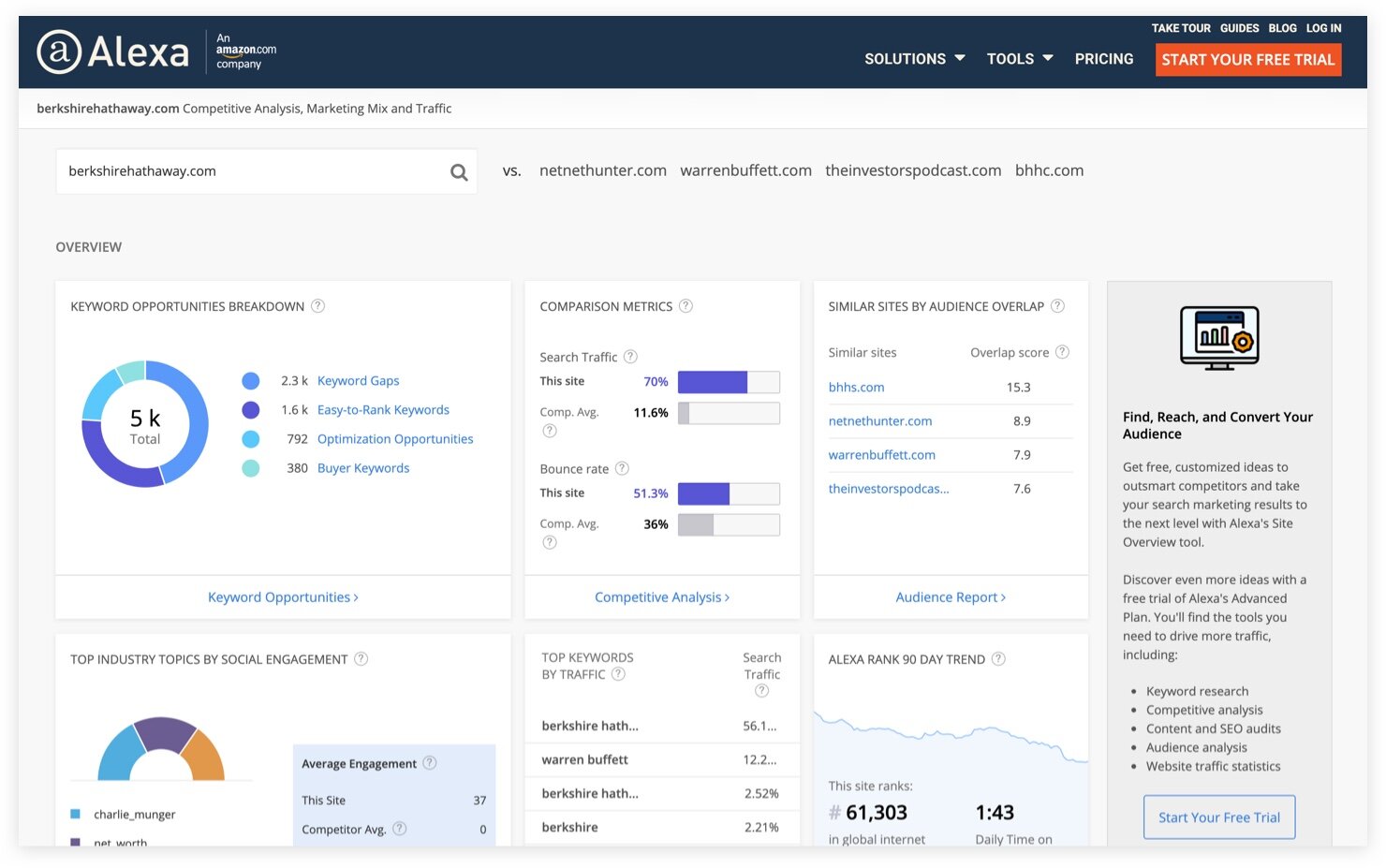The width and height of the screenshot is (1386, 868).
Task: Click the 61,303 global rank value
Action: tap(877, 813)
